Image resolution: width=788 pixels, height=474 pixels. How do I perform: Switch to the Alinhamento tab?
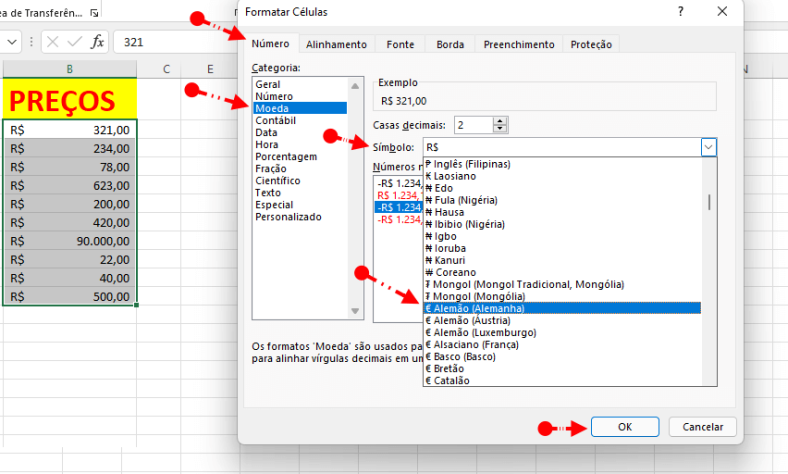(x=336, y=45)
